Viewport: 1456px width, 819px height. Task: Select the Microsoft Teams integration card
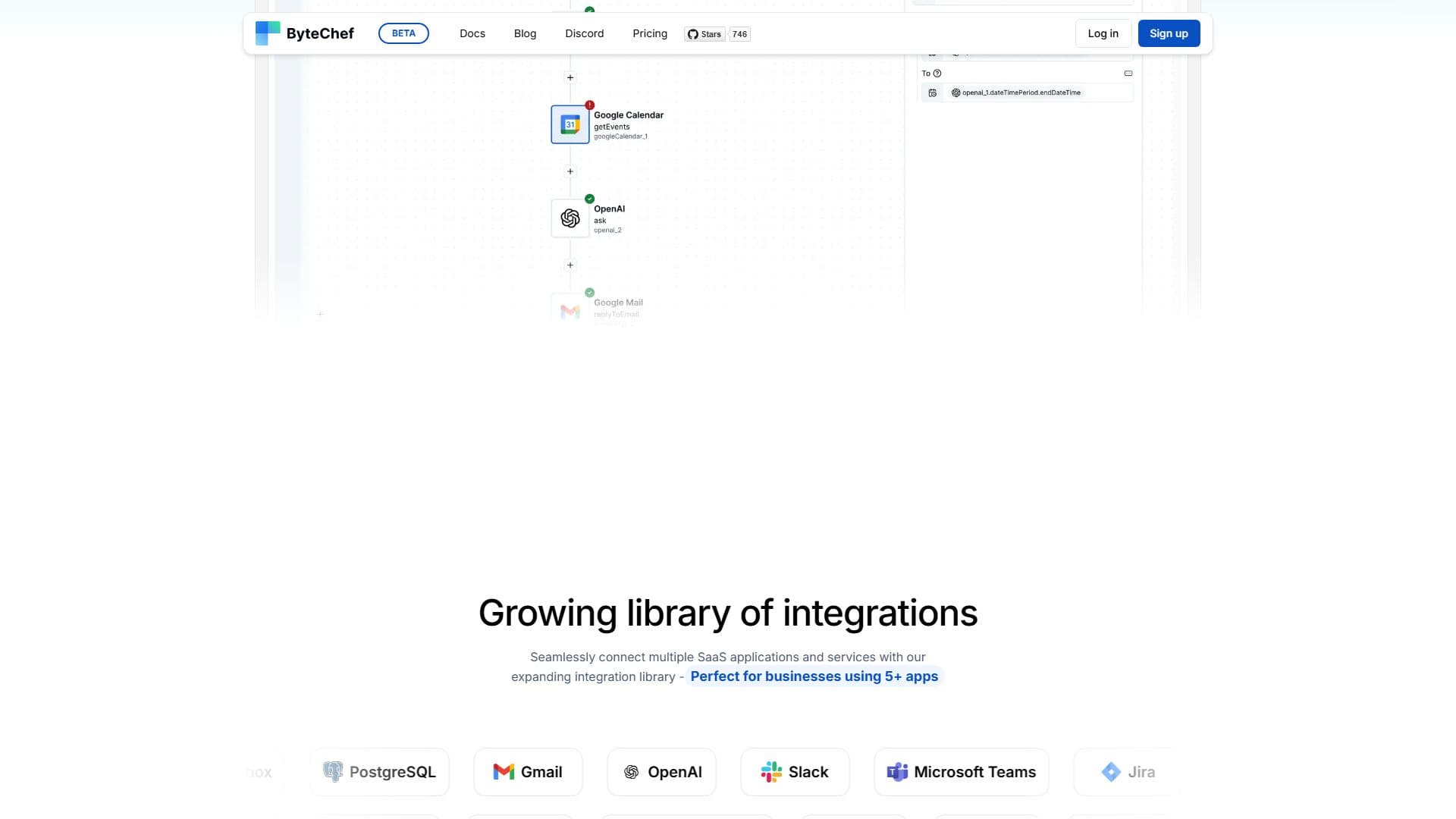coord(962,772)
